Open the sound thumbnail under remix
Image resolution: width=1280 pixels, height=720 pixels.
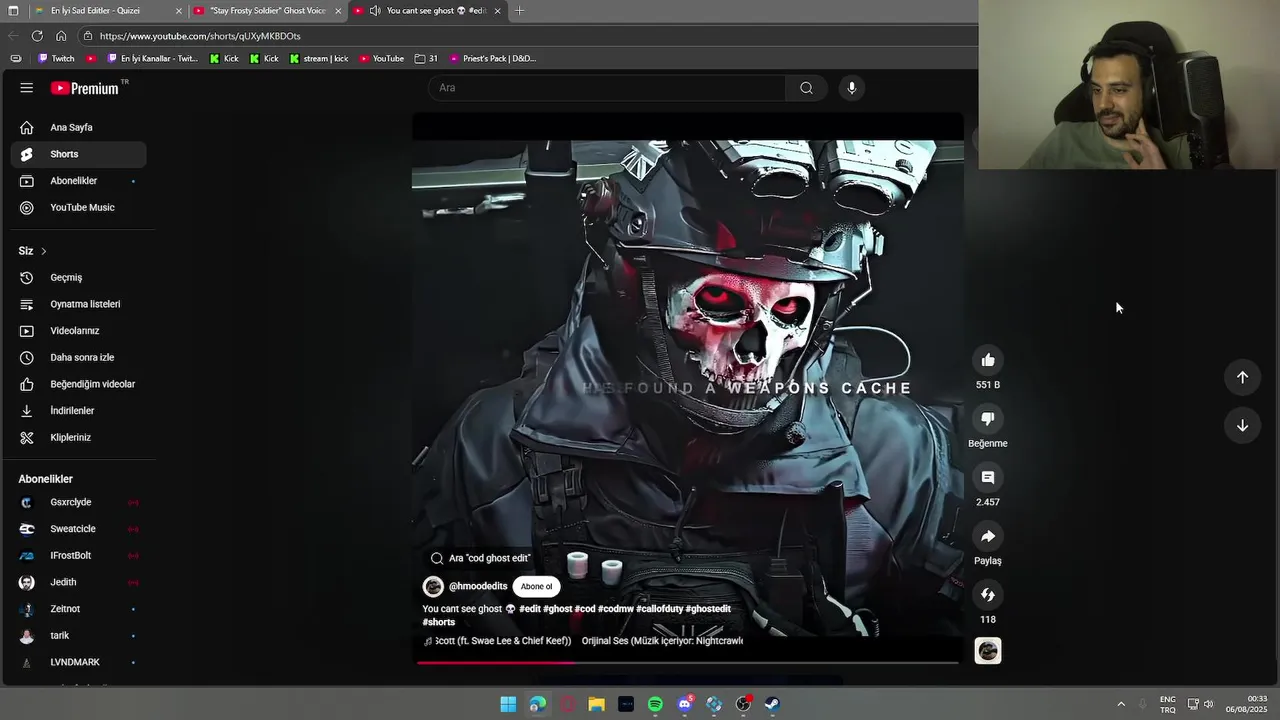click(988, 651)
